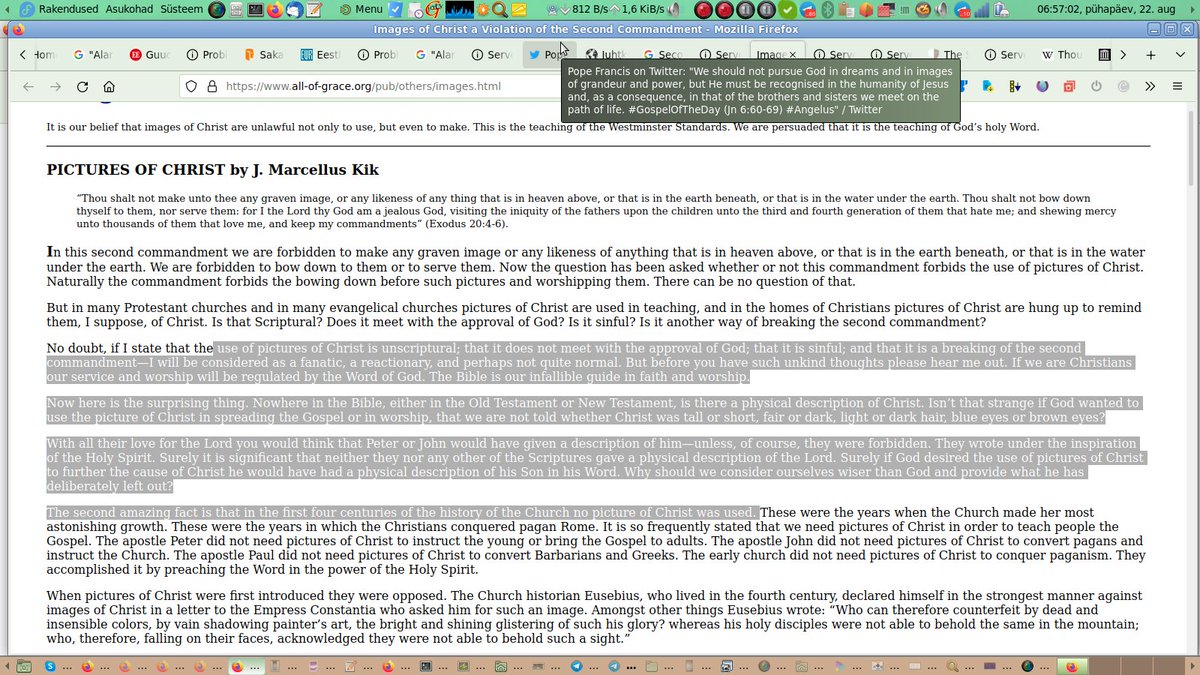
Task: Open Firefox hamburger application menu
Action: pos(1177,86)
